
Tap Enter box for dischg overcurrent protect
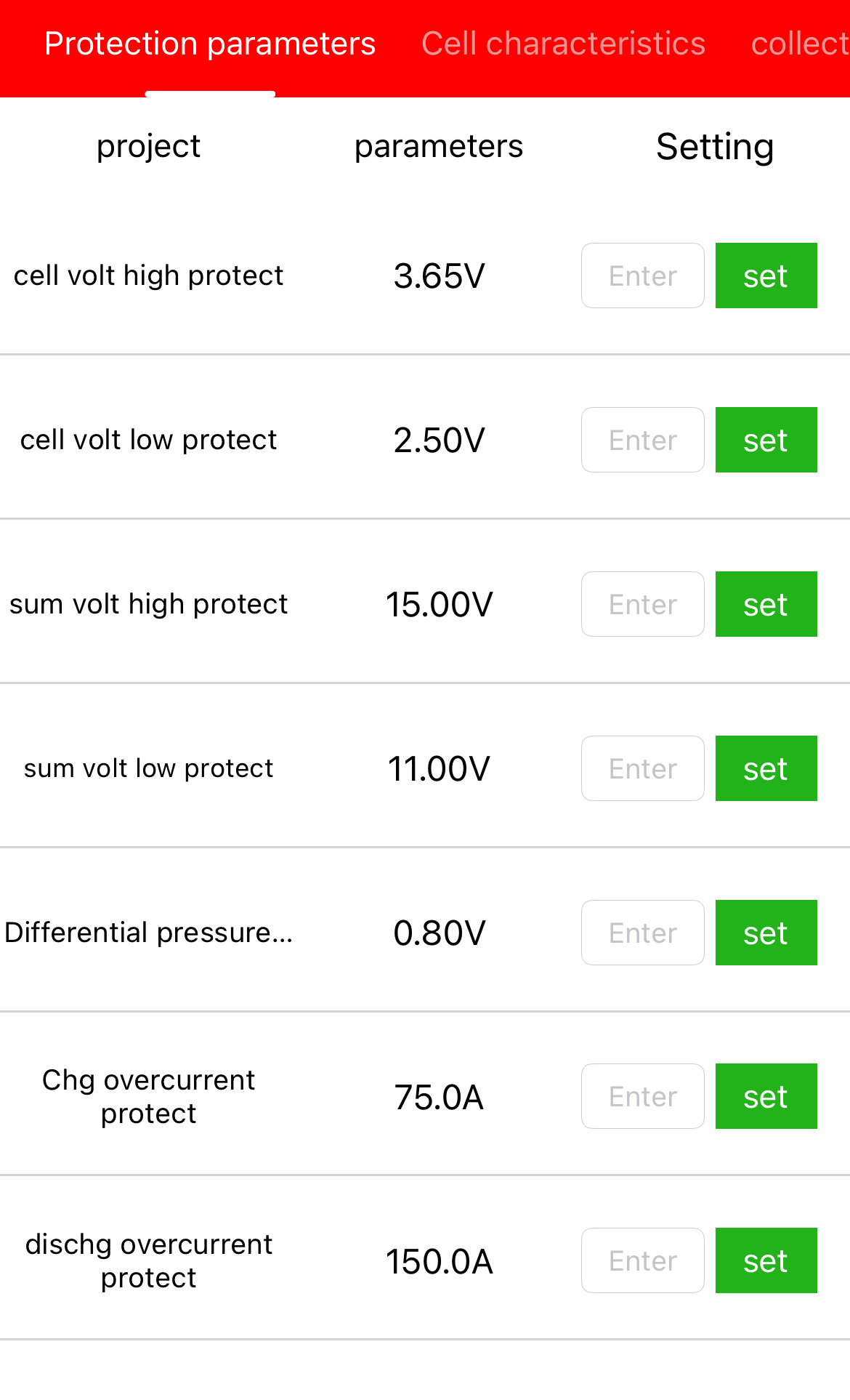coord(642,1260)
